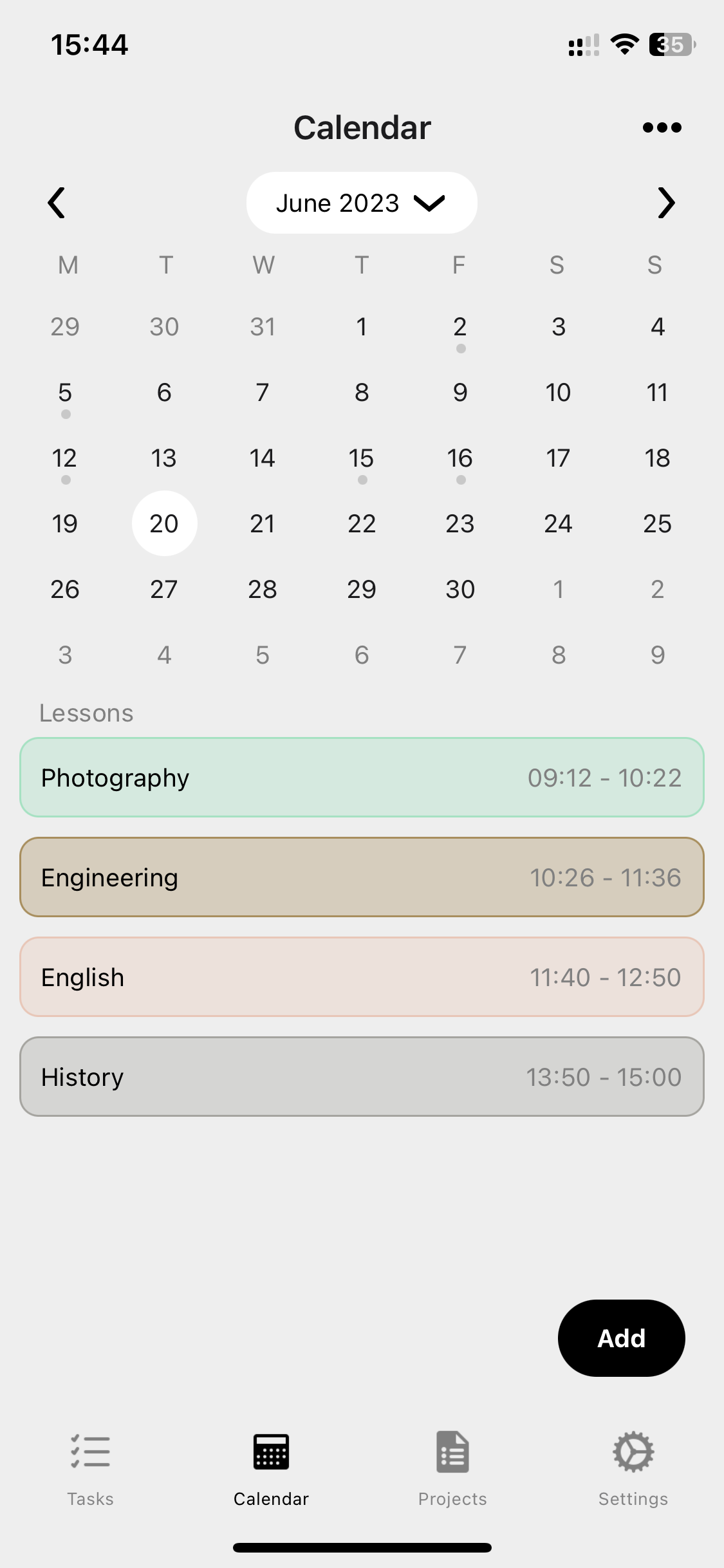Viewport: 724px width, 1568px height.
Task: Select June 16 on the calendar
Action: [x=460, y=459]
